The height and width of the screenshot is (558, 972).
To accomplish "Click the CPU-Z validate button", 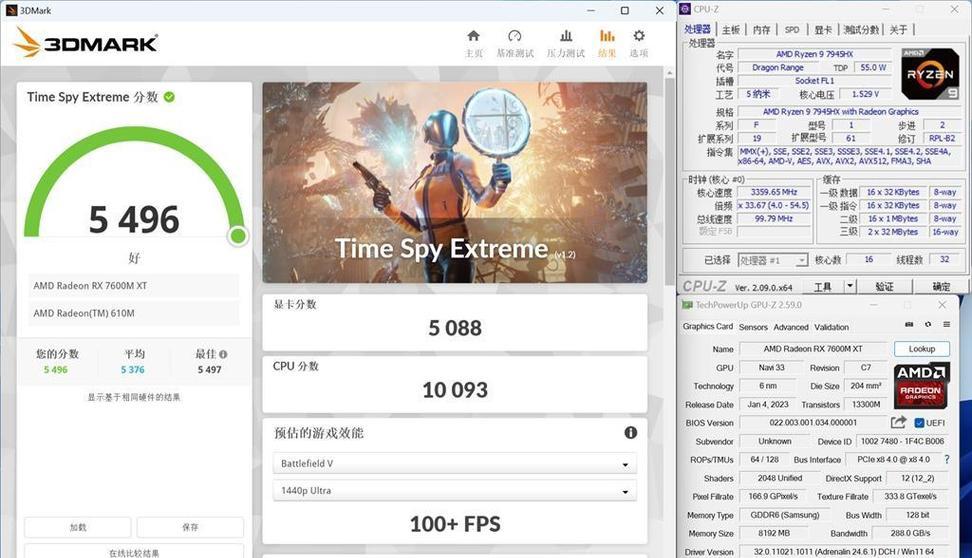I will click(x=885, y=286).
